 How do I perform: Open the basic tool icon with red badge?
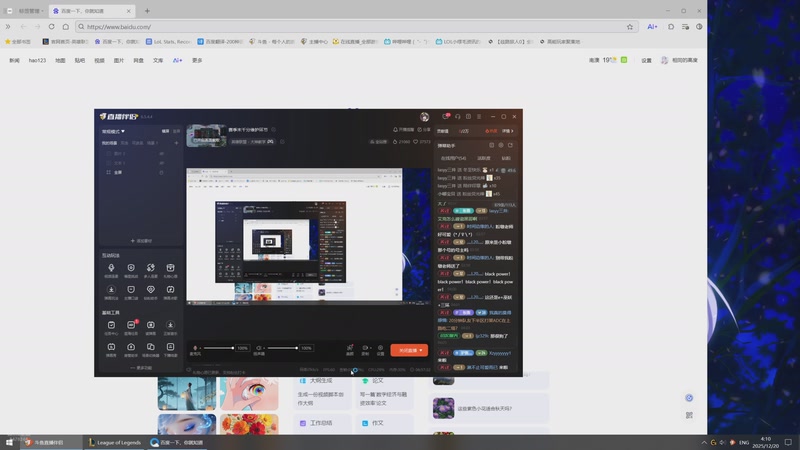coord(131,325)
